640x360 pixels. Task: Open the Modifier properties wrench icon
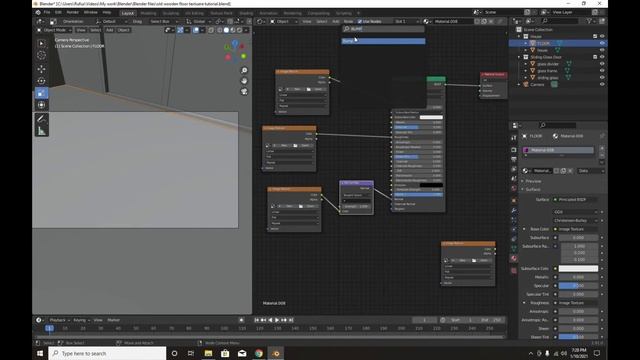(514, 210)
